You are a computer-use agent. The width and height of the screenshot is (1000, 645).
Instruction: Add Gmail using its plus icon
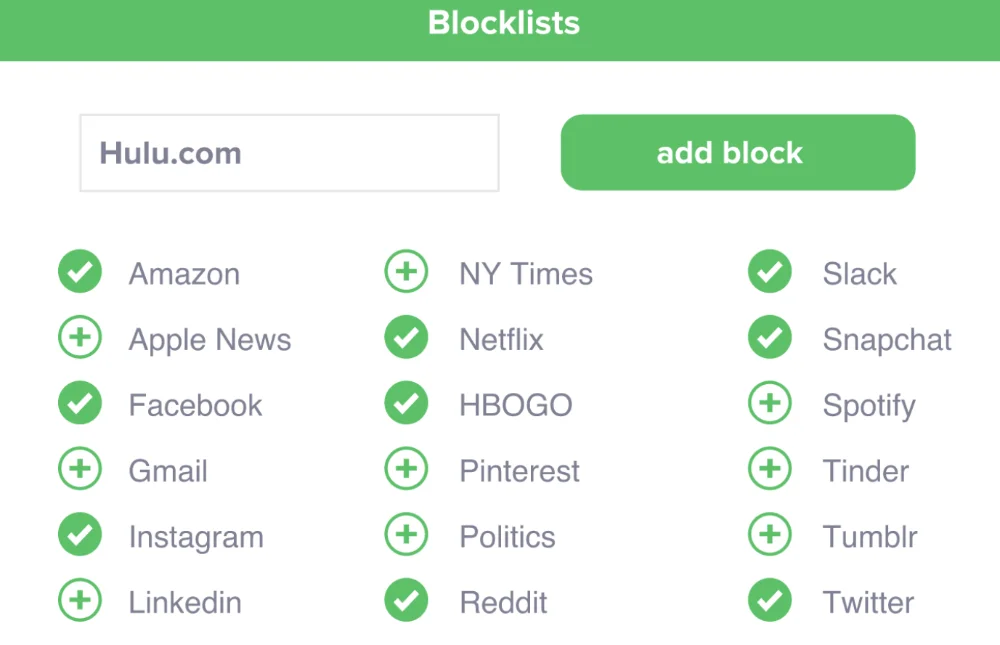80,469
